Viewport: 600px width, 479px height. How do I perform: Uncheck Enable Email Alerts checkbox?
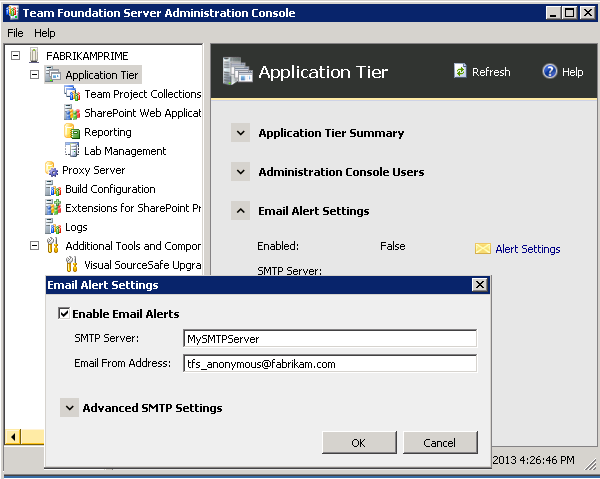(x=64, y=313)
